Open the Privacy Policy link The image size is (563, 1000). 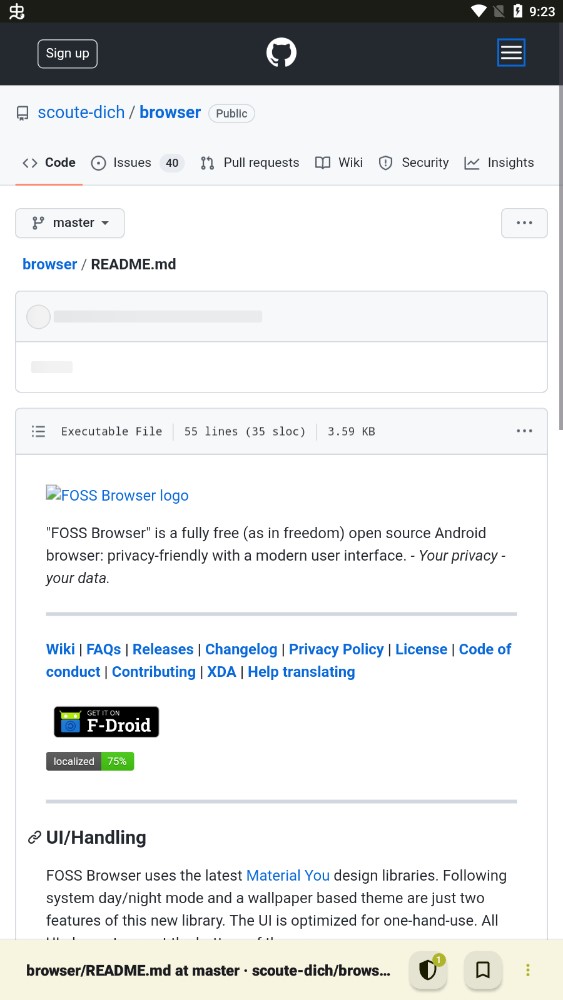click(336, 649)
